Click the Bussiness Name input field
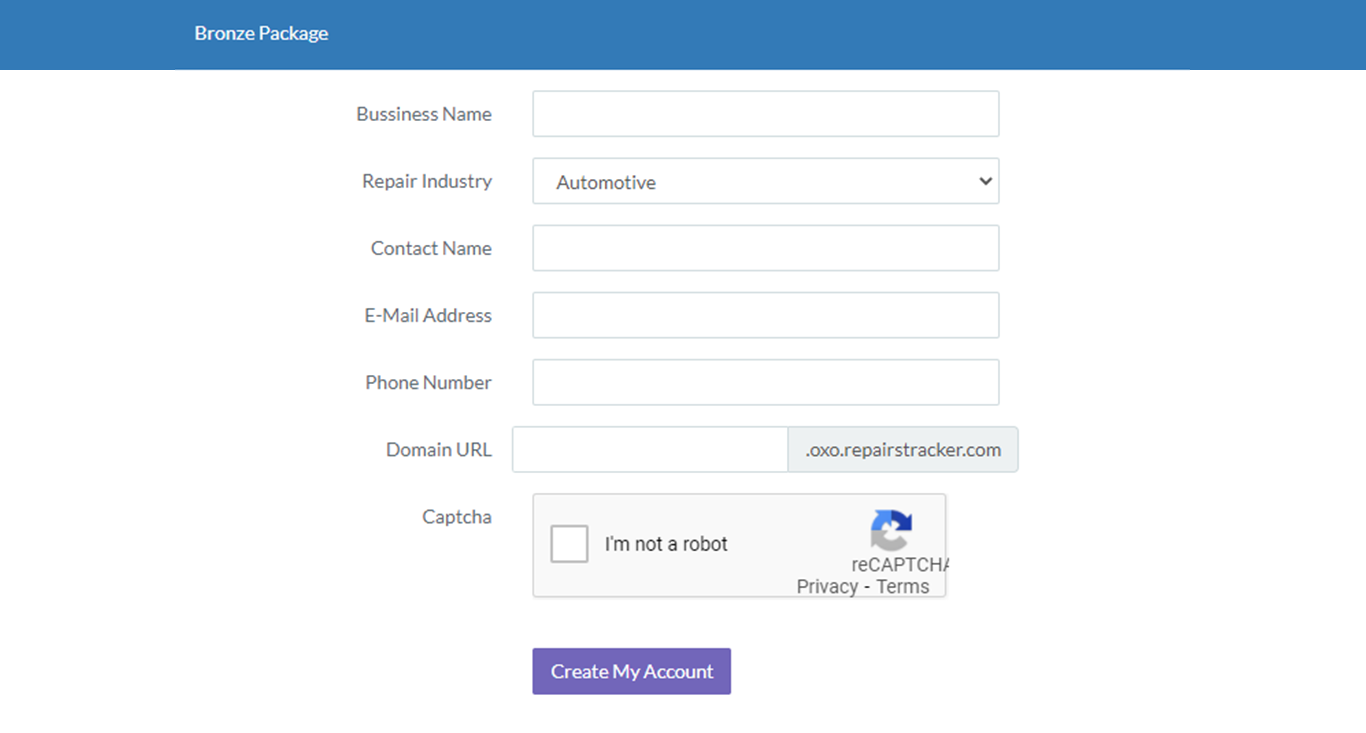The height and width of the screenshot is (733, 1366). 765,114
